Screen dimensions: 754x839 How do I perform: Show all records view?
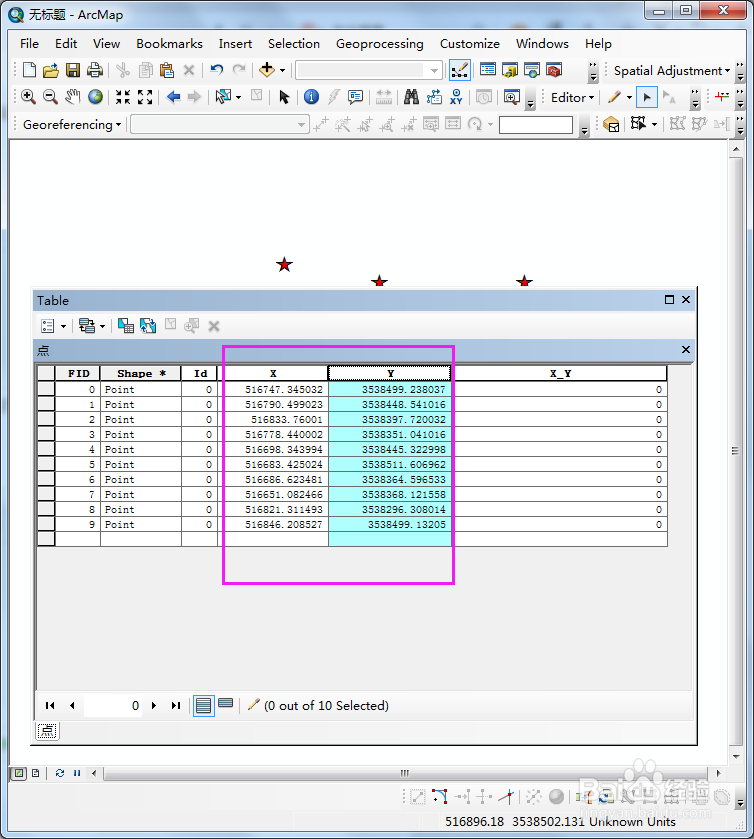tap(203, 706)
